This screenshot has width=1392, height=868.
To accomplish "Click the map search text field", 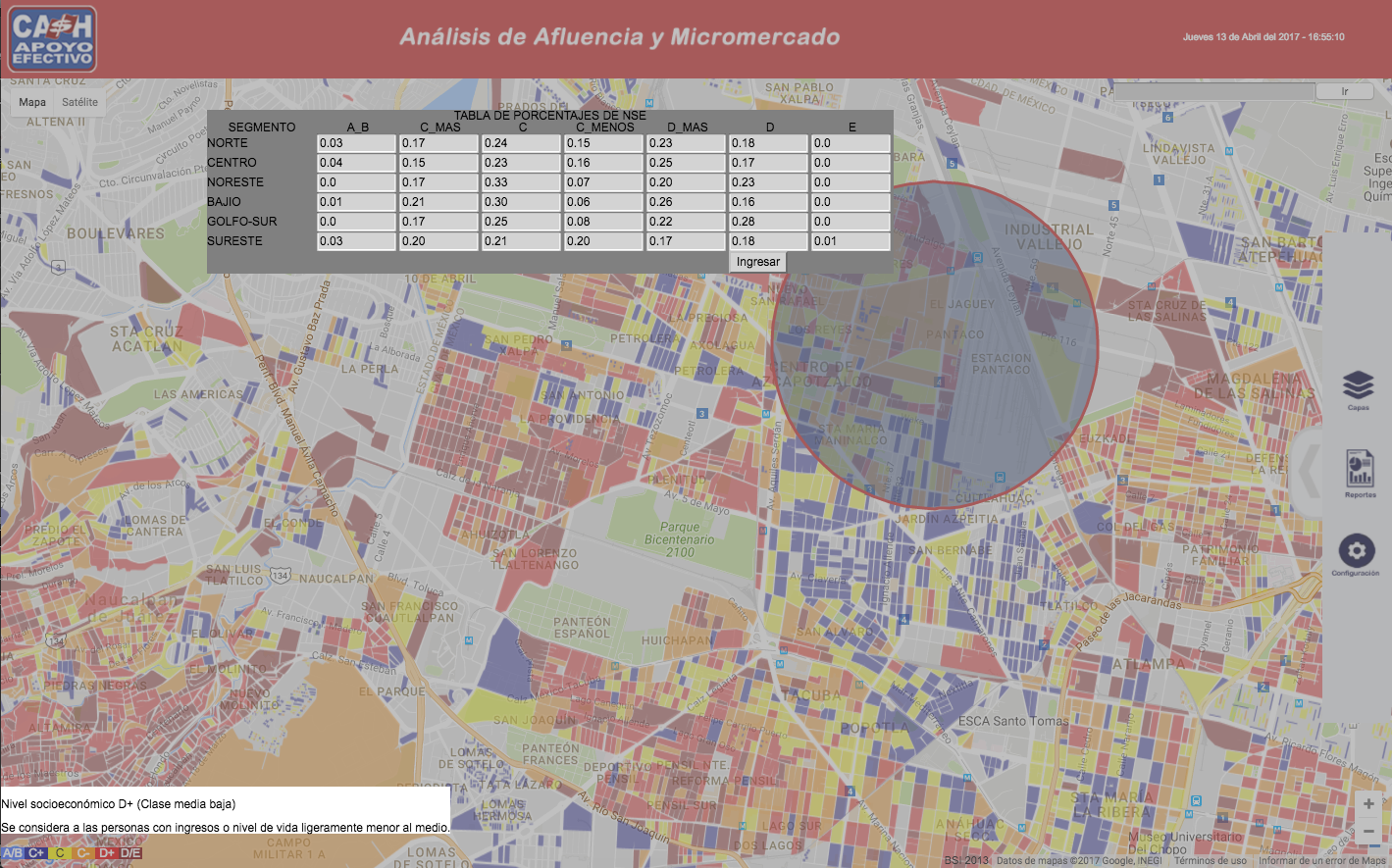I will tap(1213, 91).
